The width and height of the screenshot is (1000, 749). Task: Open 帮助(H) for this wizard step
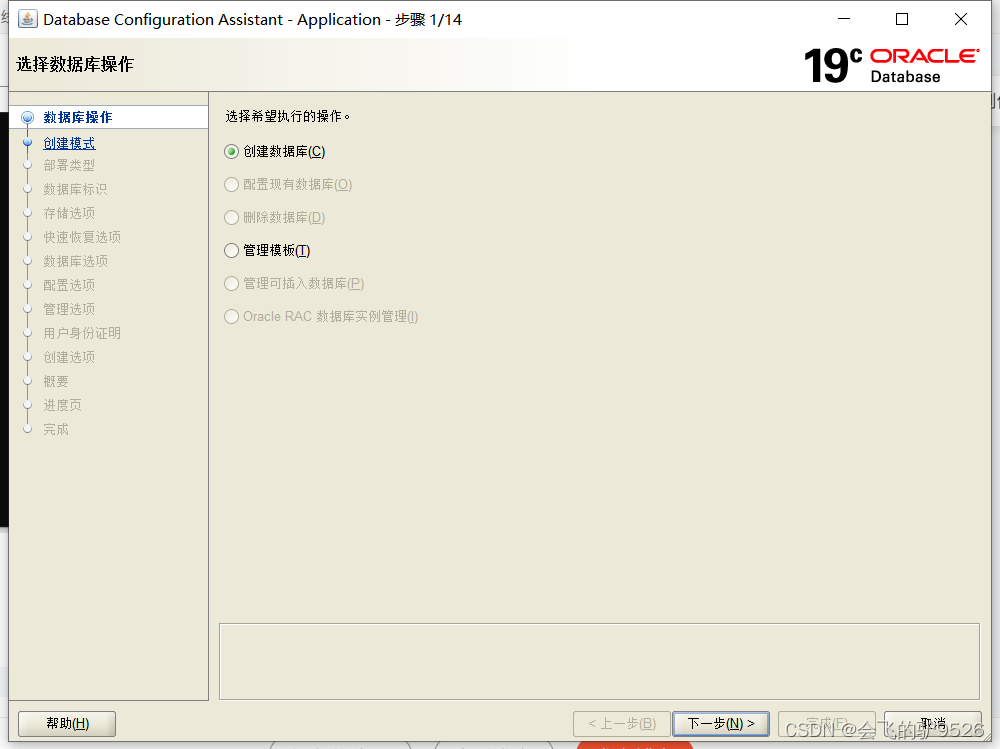click(x=66, y=723)
